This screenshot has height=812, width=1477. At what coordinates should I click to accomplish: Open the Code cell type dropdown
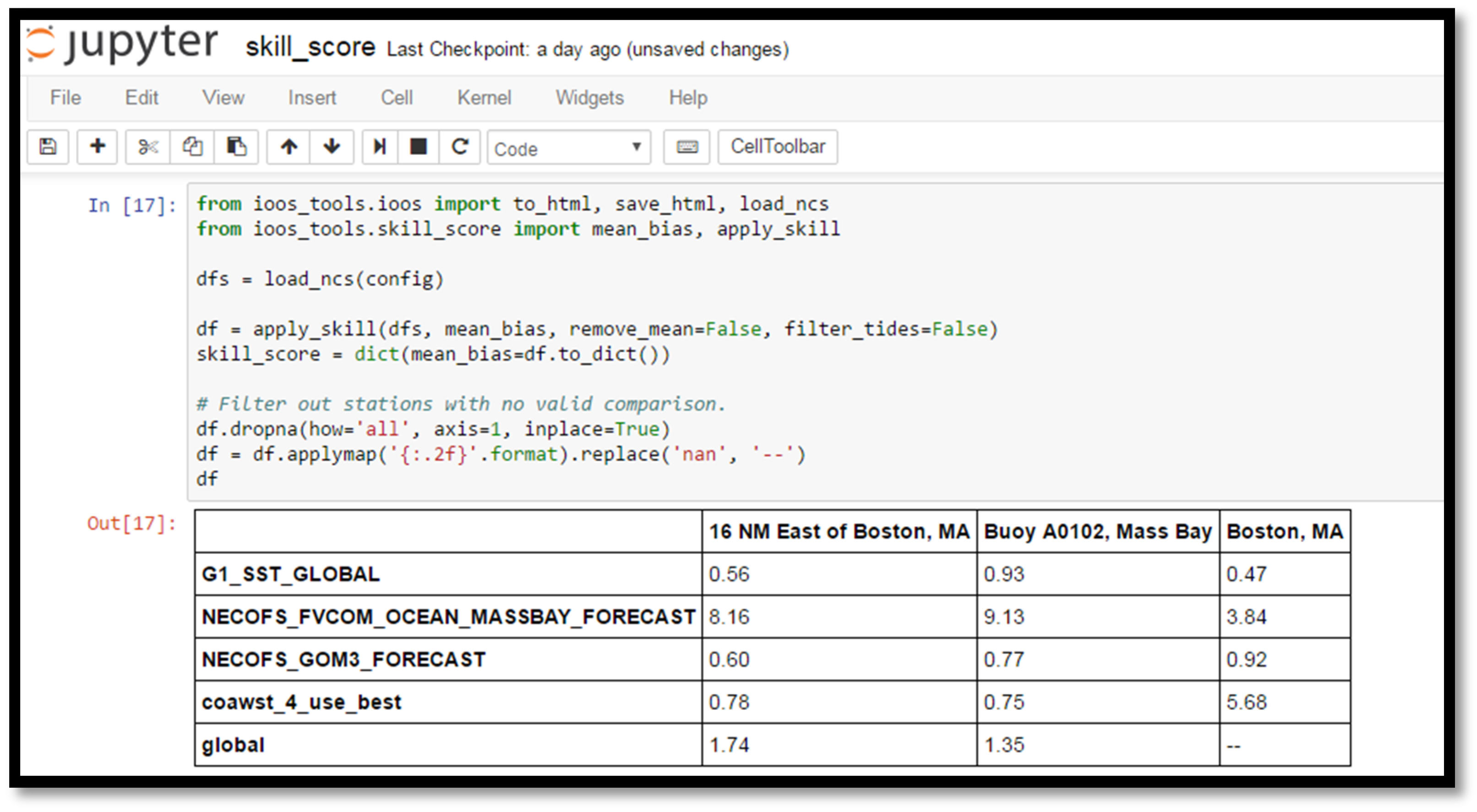(568, 148)
